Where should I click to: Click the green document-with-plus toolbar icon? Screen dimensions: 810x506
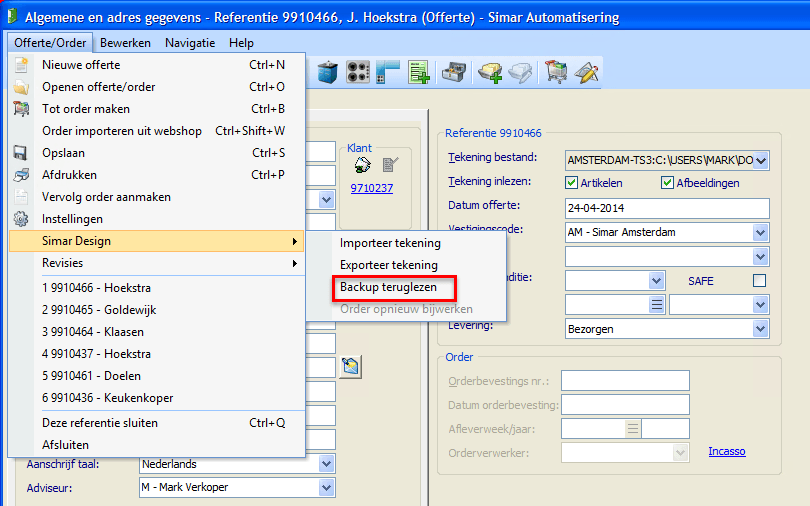[x=418, y=72]
